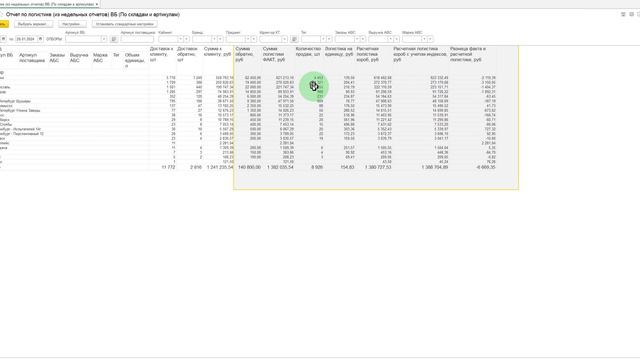Click rightmost small button of Тег filter

tap(329, 39)
